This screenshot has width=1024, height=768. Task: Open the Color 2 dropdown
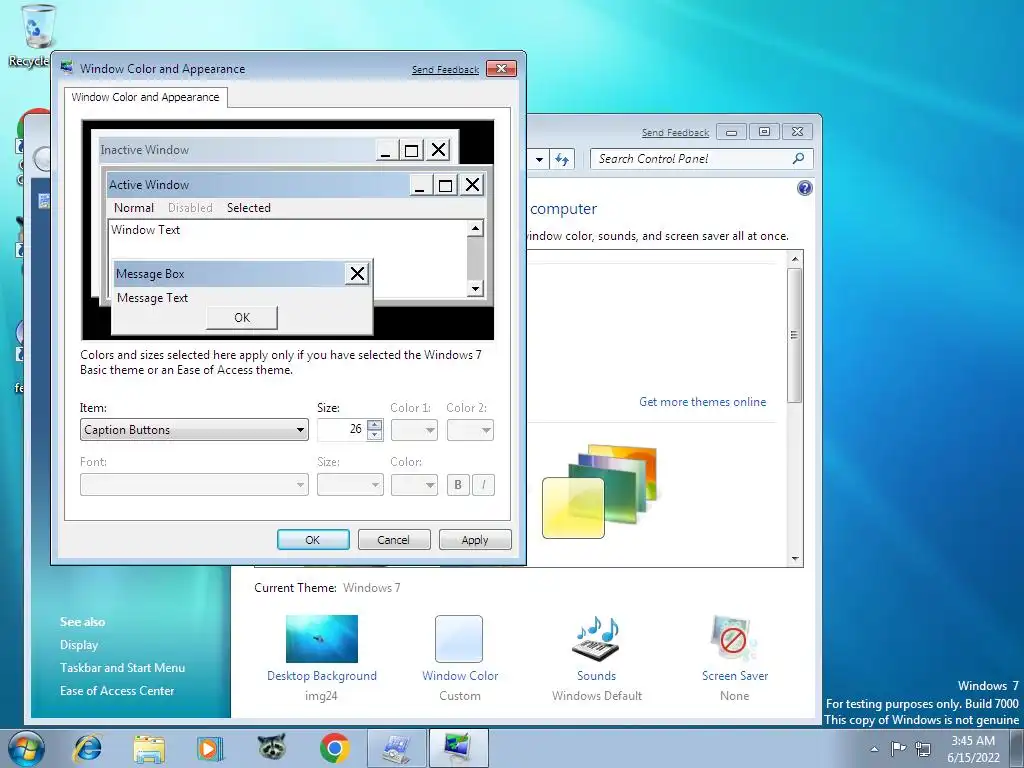click(x=470, y=430)
